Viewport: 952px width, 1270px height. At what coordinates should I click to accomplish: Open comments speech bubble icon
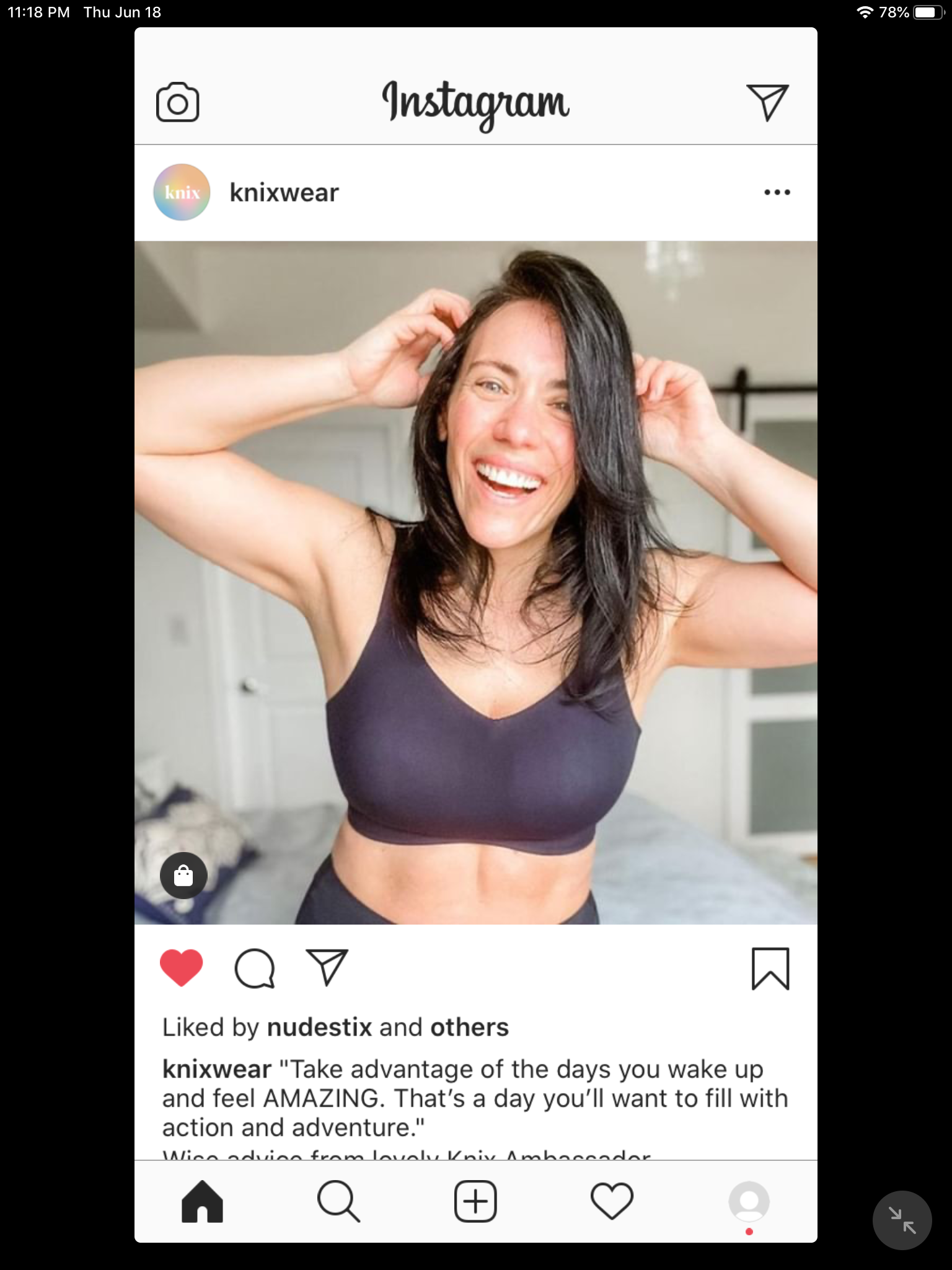coord(254,969)
